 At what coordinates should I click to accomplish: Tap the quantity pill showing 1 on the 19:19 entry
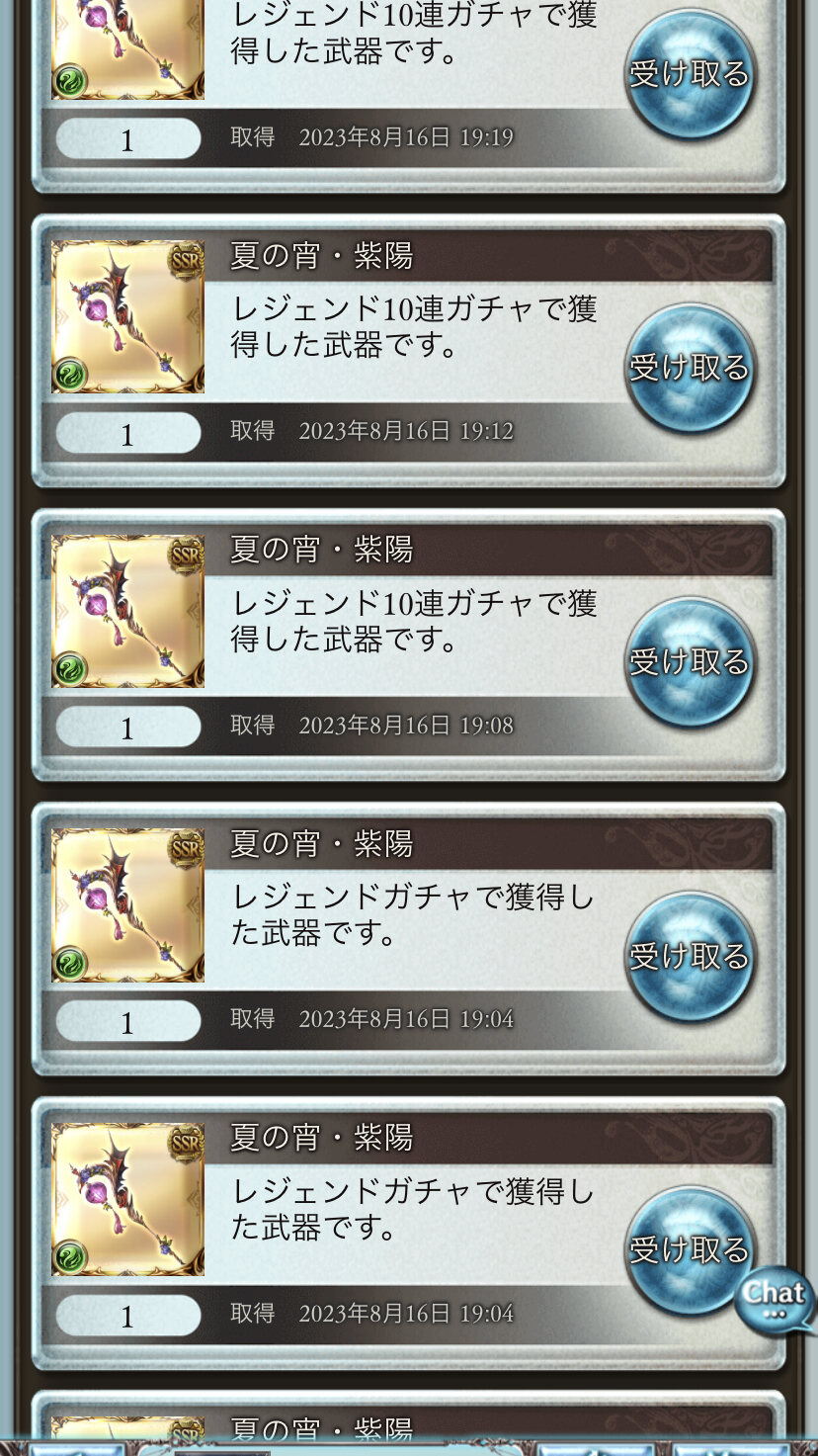127,139
